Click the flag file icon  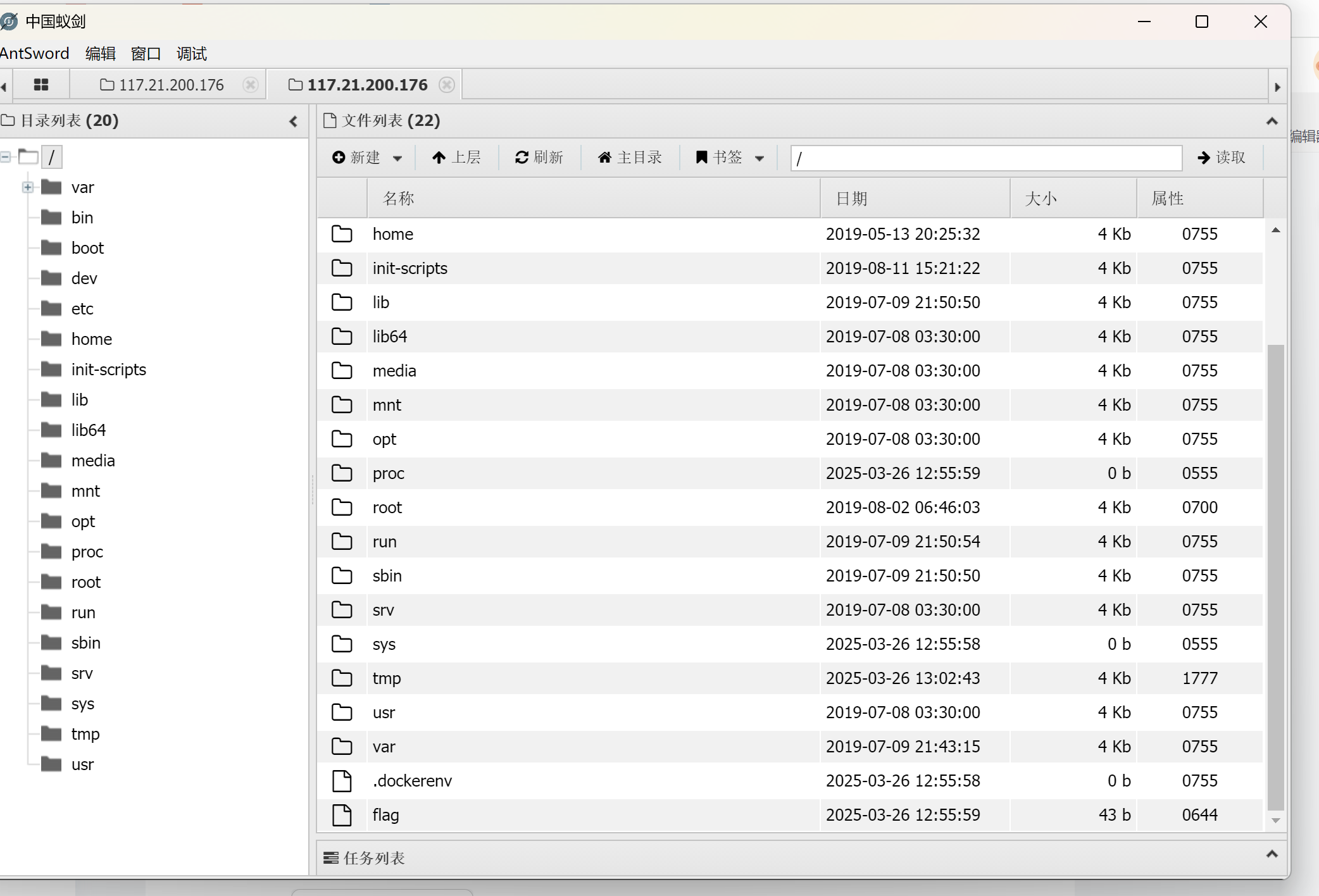pos(342,815)
